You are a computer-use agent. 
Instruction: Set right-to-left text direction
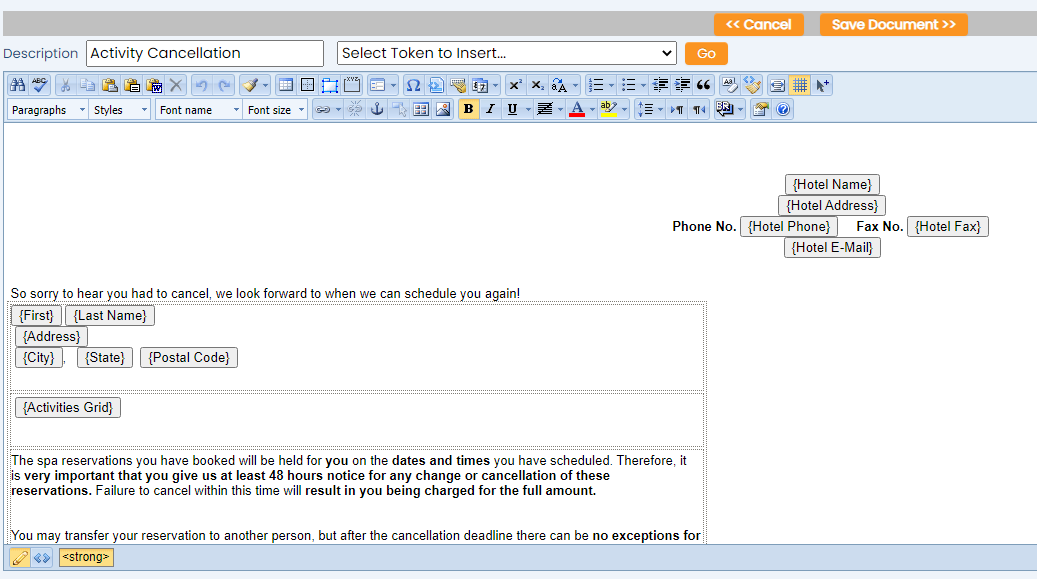(699, 110)
